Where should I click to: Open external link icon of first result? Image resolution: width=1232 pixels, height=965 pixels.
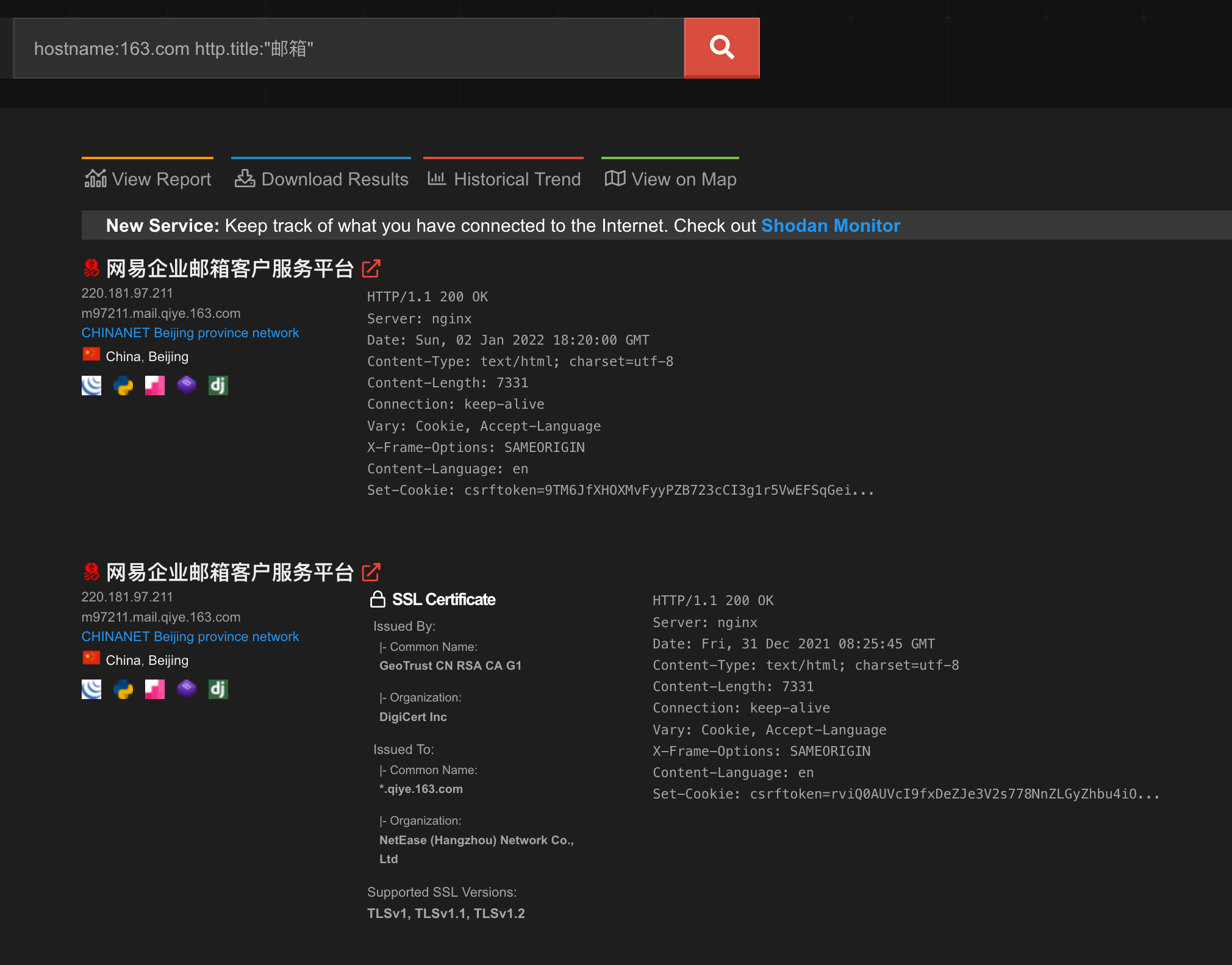(x=371, y=268)
